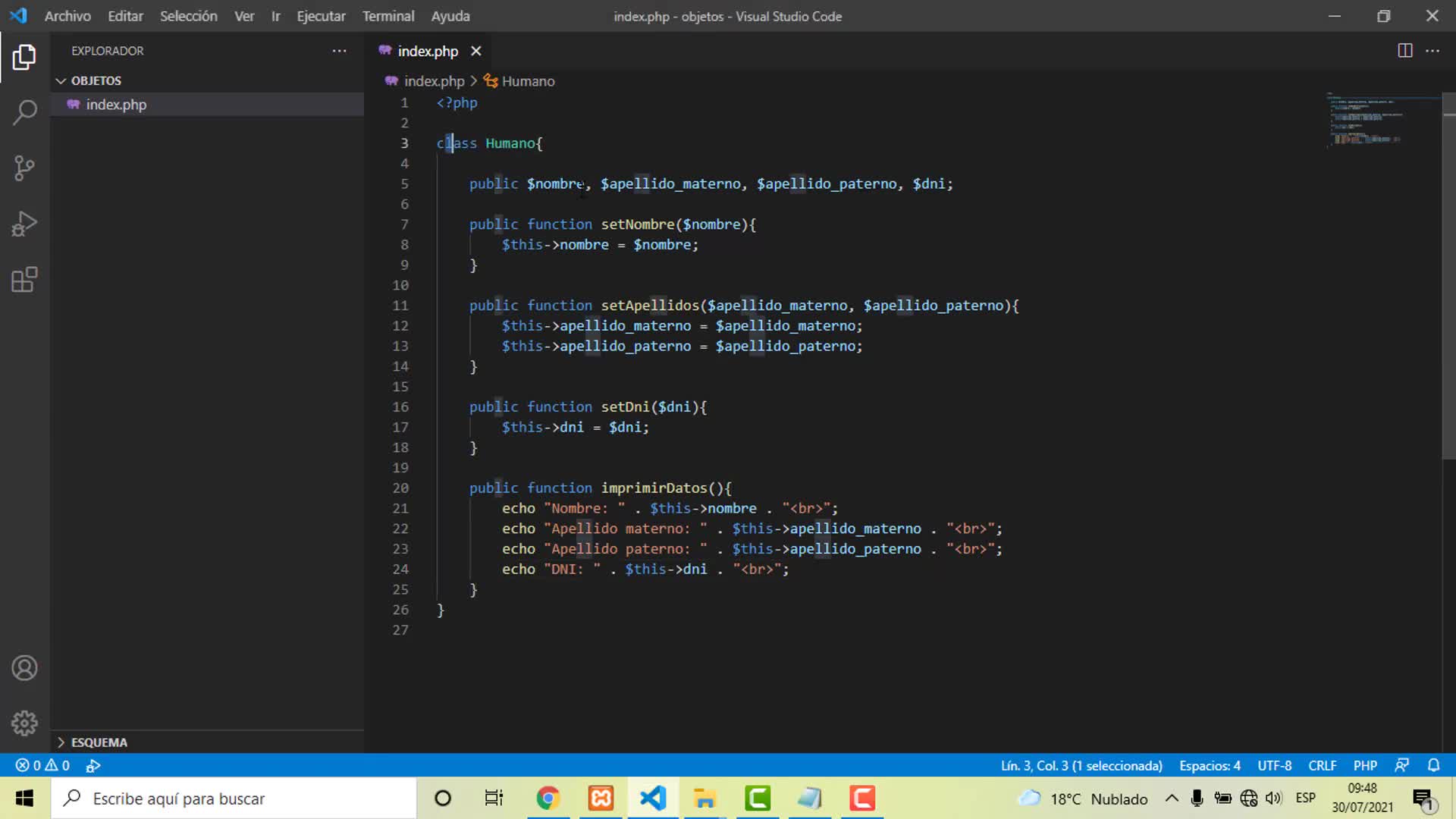The width and height of the screenshot is (1456, 819).
Task: Click the VS Code logo in title bar
Action: click(18, 15)
